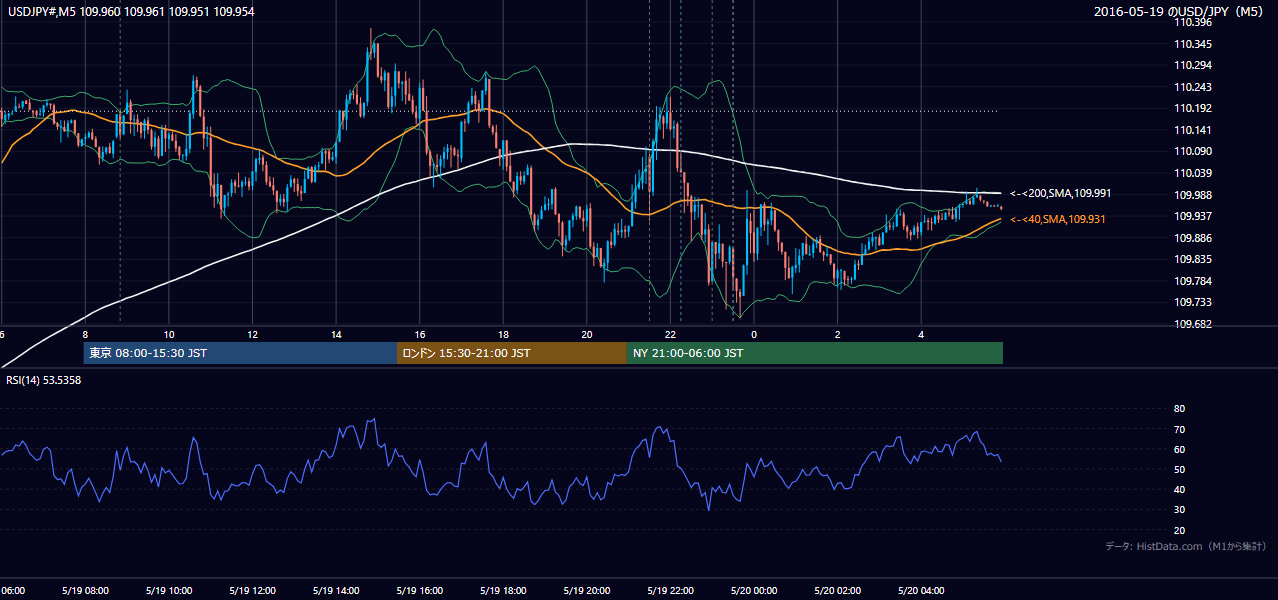This screenshot has height=600, width=1278.
Task: Click hour tick 12 under the price chart
Action: pos(252,335)
